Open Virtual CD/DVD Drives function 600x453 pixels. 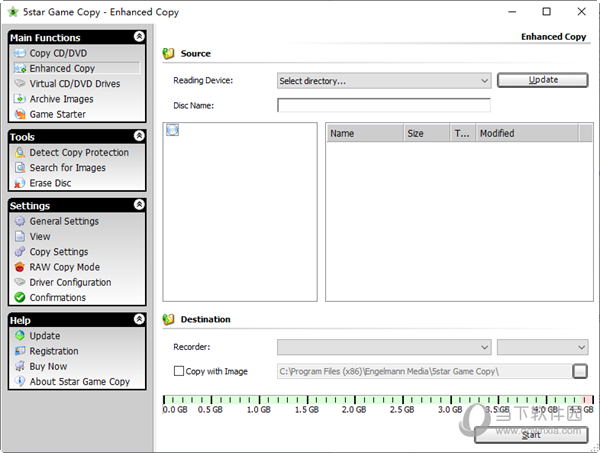click(x=75, y=84)
